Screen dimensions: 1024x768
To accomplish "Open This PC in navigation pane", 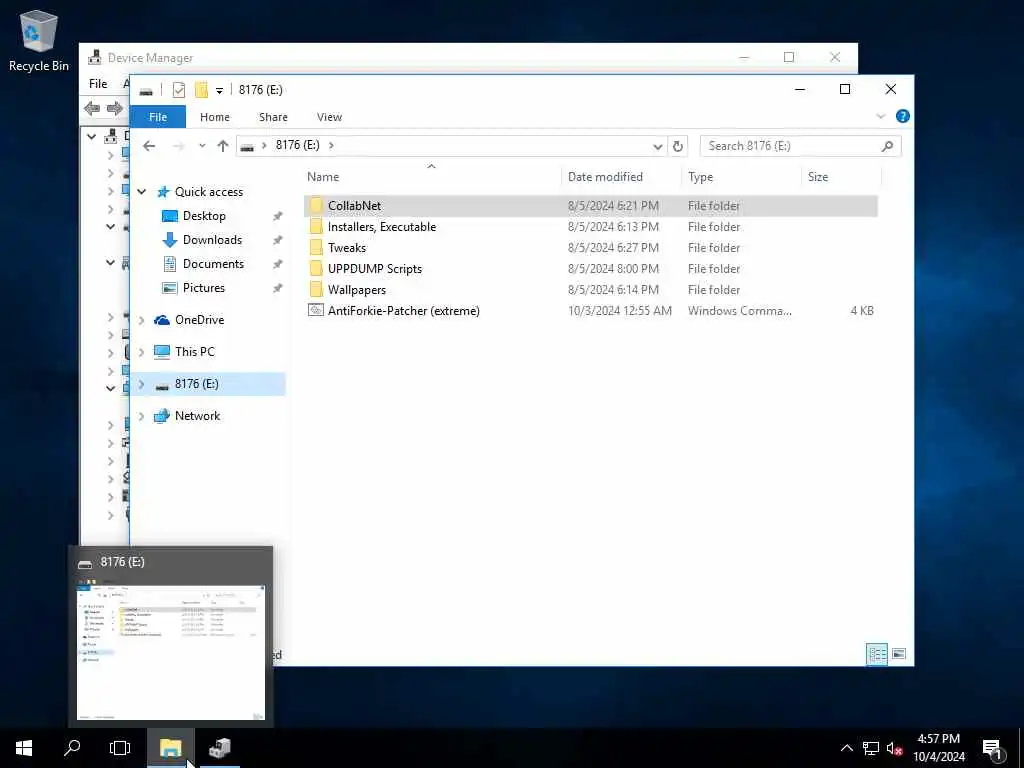I will tap(195, 352).
